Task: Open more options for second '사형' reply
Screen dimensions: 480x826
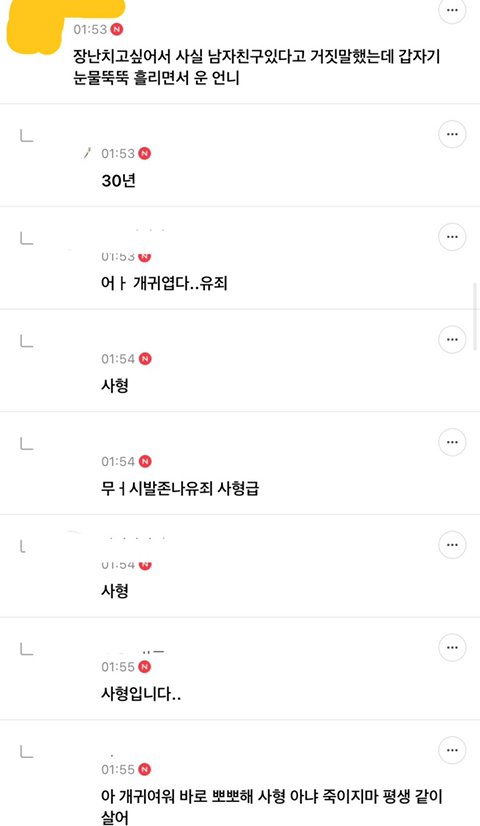Action: (x=452, y=545)
